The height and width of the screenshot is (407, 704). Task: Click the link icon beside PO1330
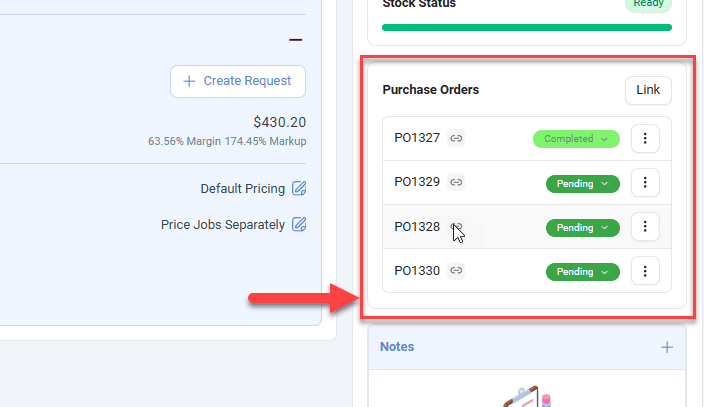click(x=456, y=271)
